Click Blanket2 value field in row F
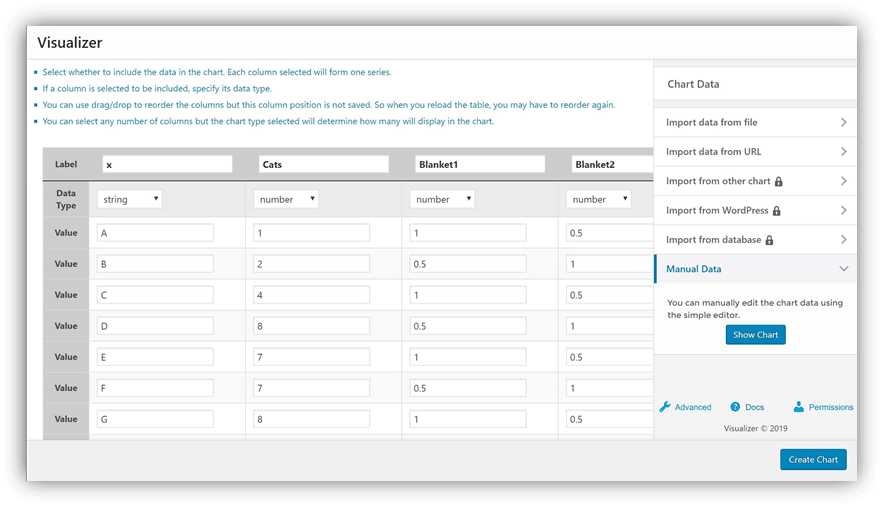This screenshot has height=506, width=882. (609, 388)
